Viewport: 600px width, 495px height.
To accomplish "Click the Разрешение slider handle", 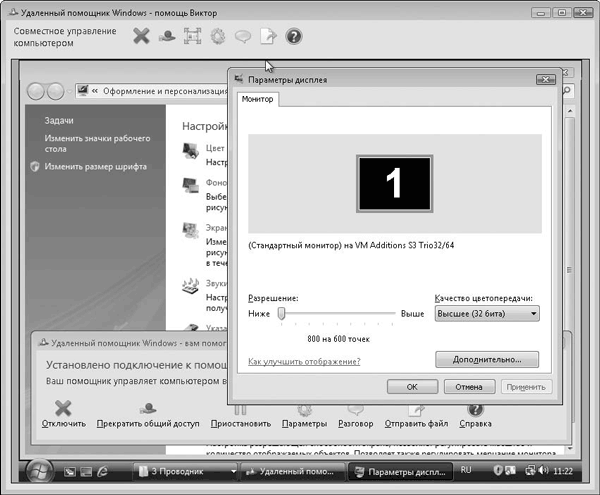I will tap(282, 314).
